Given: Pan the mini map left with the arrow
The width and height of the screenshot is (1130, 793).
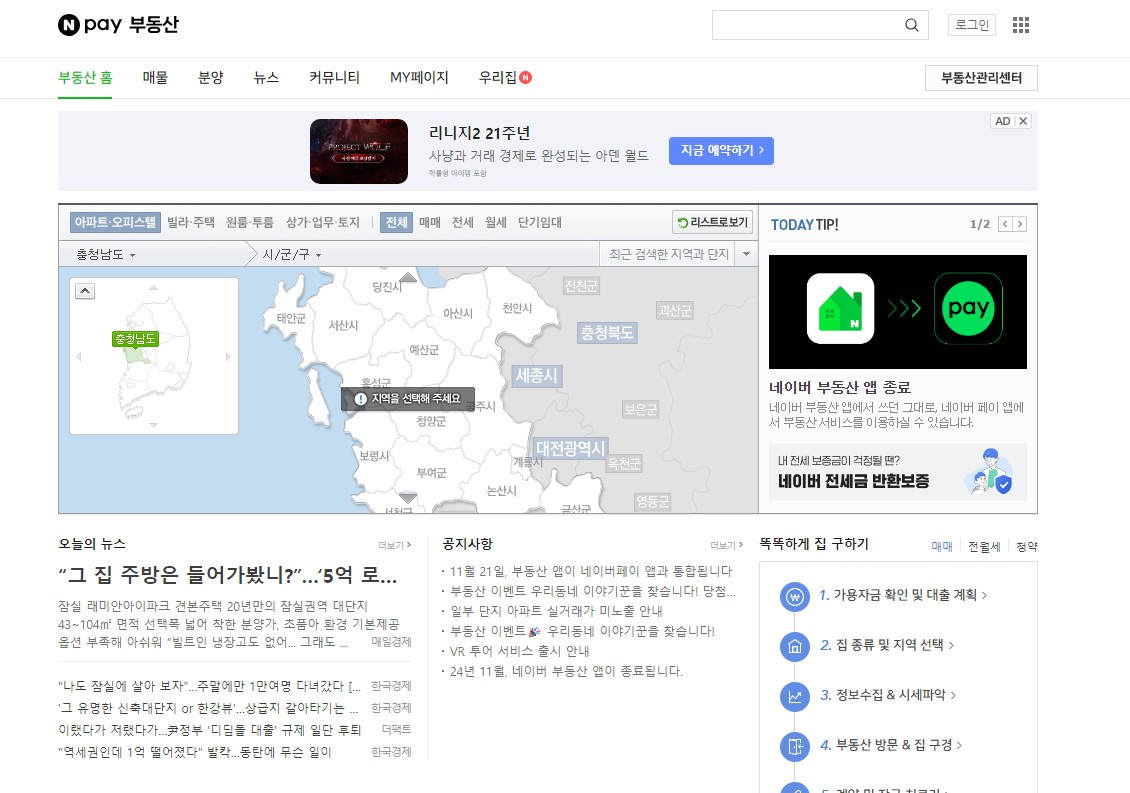Looking at the screenshot, I should [79, 356].
